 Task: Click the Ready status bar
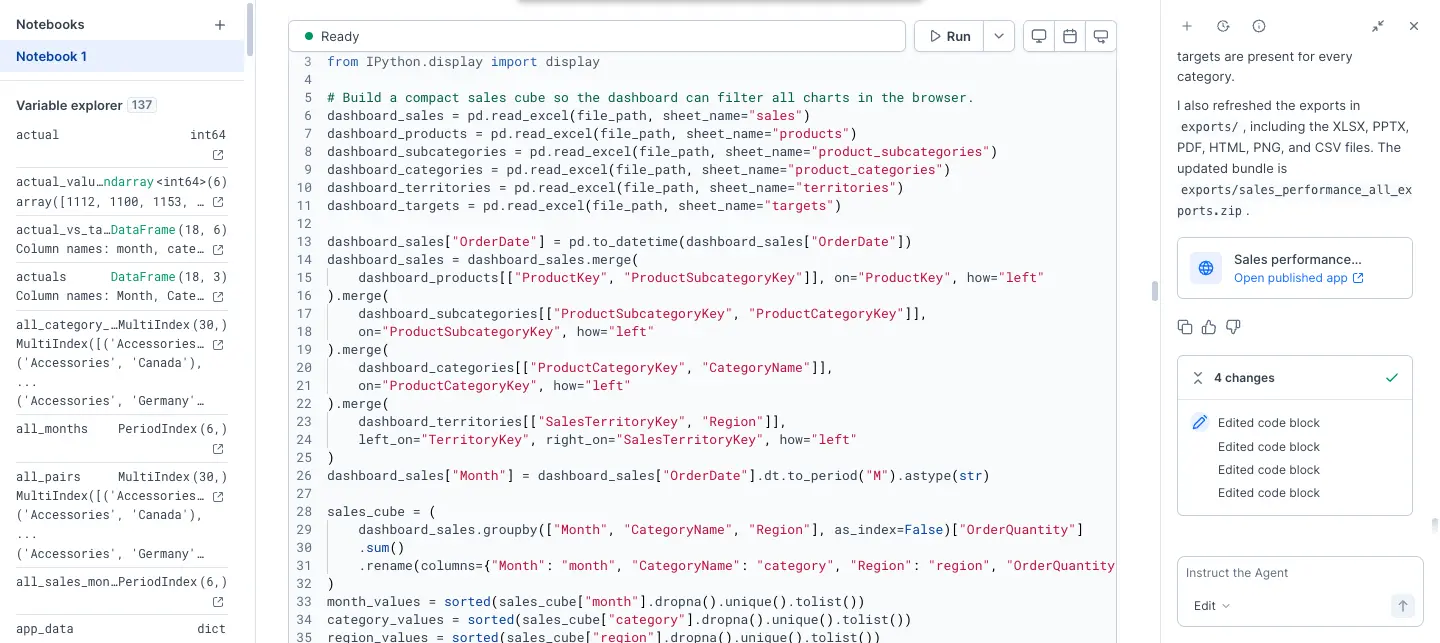(x=597, y=36)
